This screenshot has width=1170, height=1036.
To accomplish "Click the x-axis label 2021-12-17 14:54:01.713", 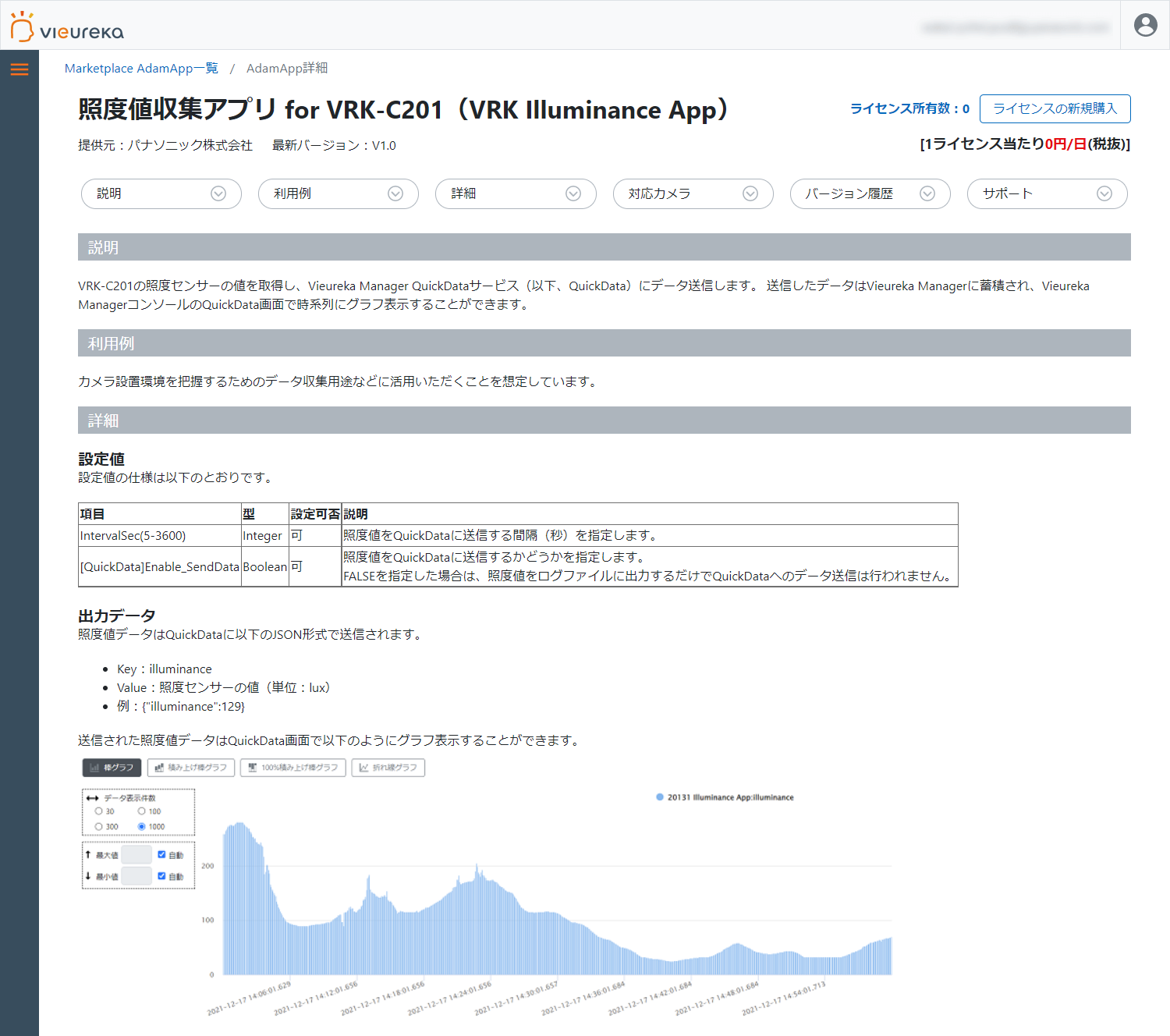I will click(x=784, y=999).
